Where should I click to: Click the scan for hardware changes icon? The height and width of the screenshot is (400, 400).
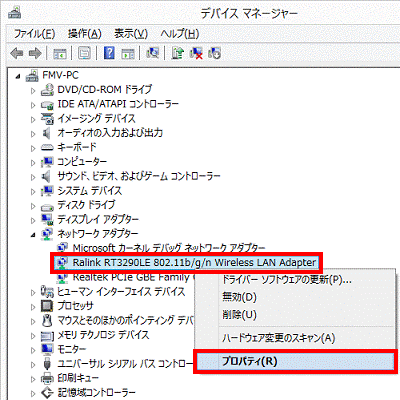click(x=153, y=53)
